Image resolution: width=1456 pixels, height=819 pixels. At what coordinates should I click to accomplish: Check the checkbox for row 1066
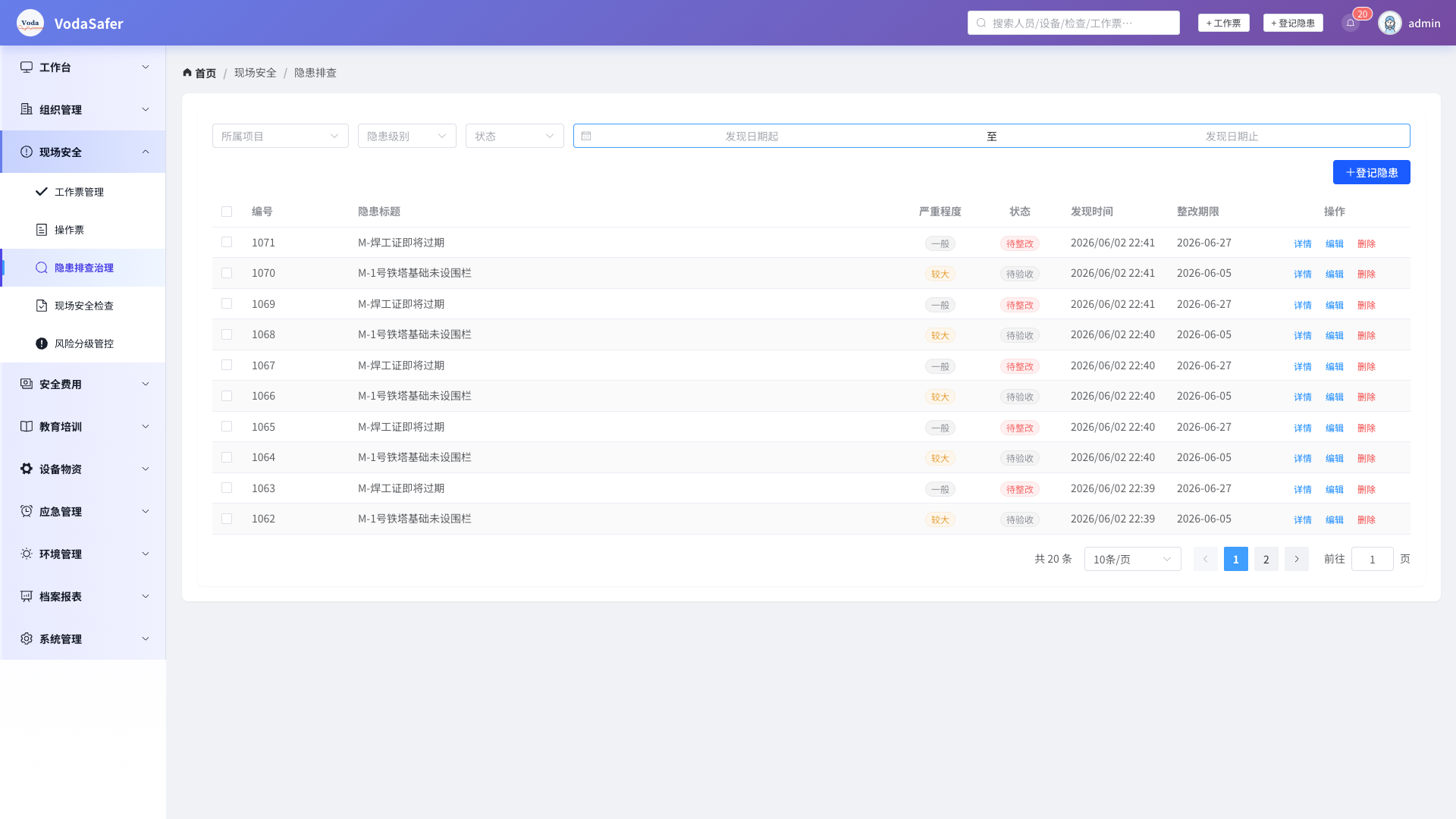click(227, 396)
